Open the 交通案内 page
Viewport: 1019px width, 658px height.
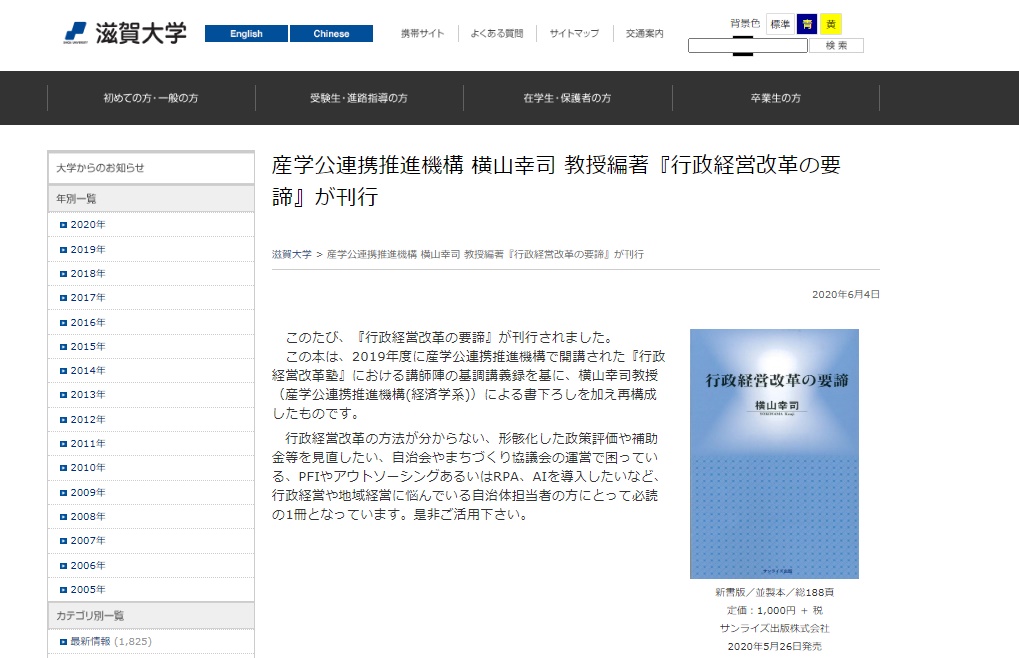point(644,34)
